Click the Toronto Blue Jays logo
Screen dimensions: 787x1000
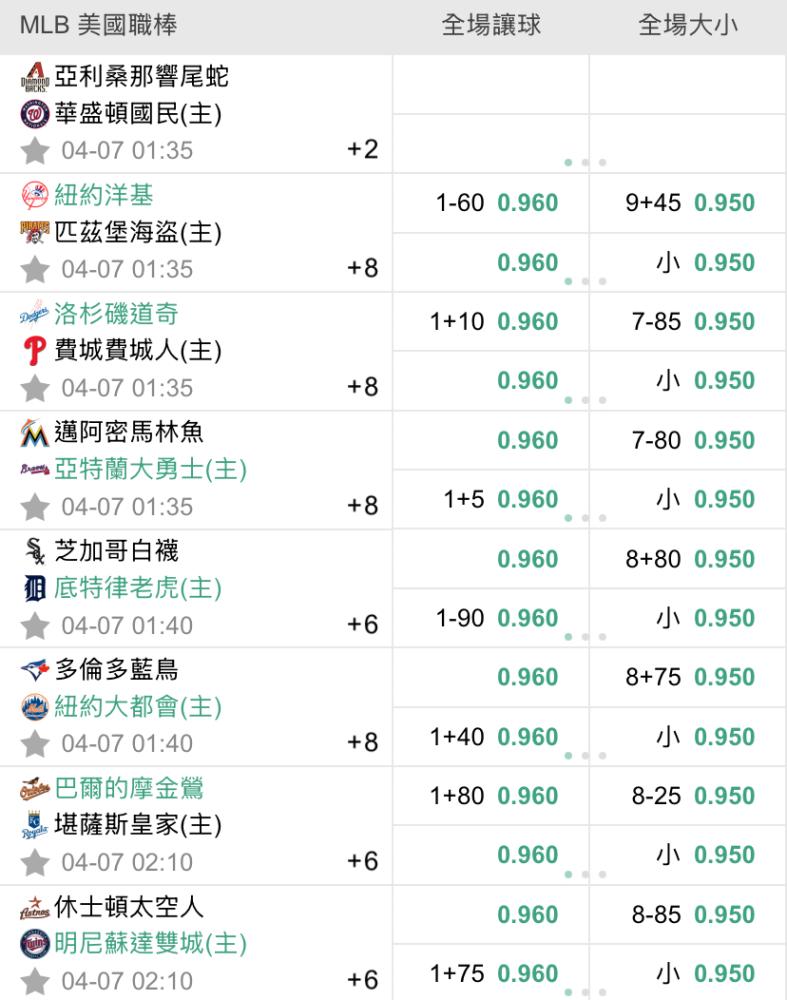pyautogui.click(x=35, y=670)
